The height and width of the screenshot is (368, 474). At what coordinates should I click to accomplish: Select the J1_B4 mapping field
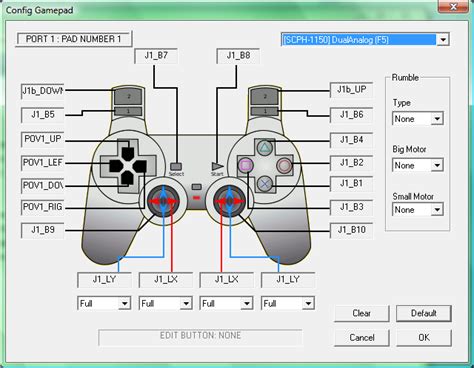pyautogui.click(x=351, y=140)
